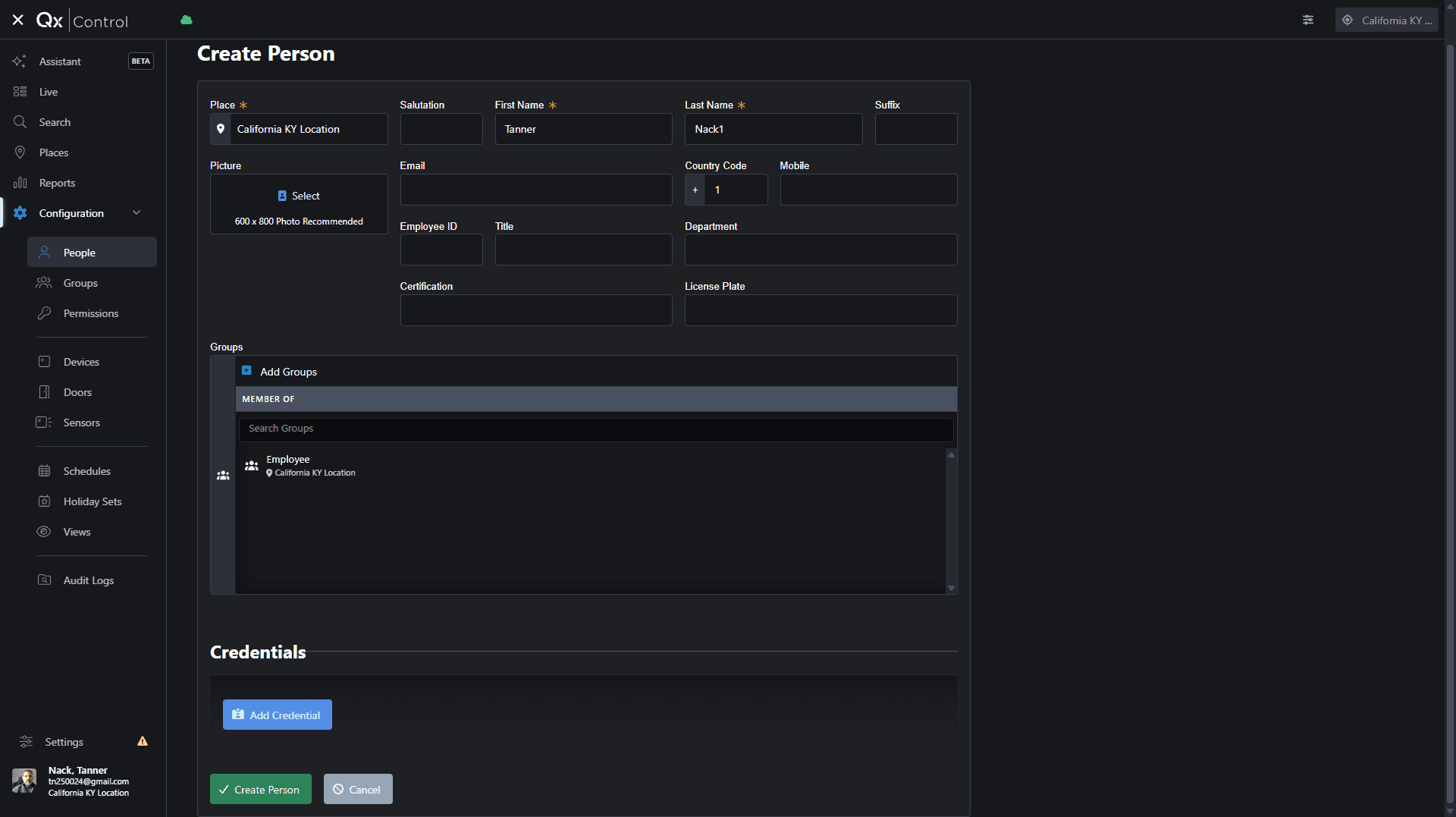Click the Reports bar chart icon
This screenshot has height=817, width=1456.
click(20, 183)
